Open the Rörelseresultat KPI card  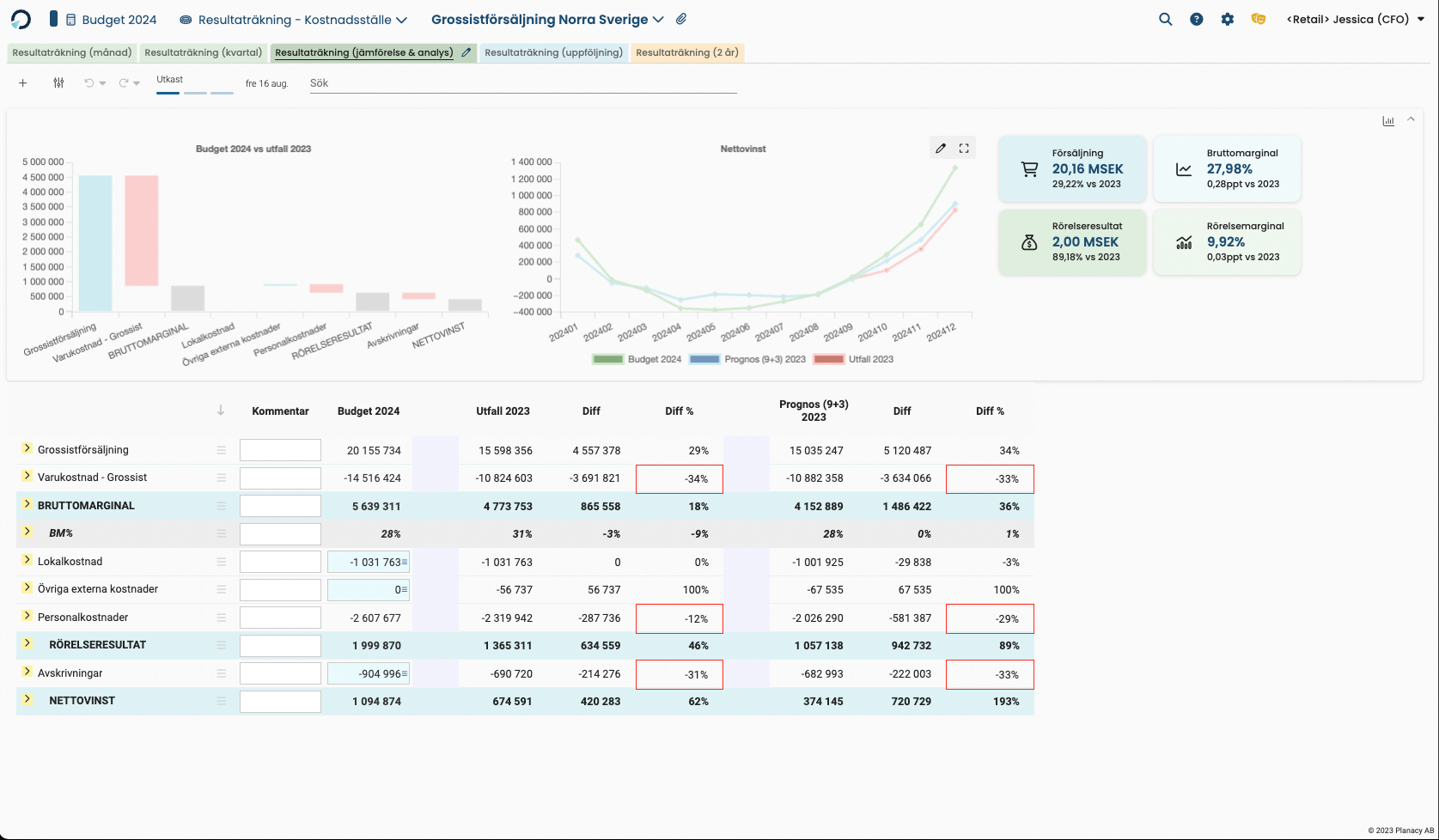click(x=1072, y=242)
